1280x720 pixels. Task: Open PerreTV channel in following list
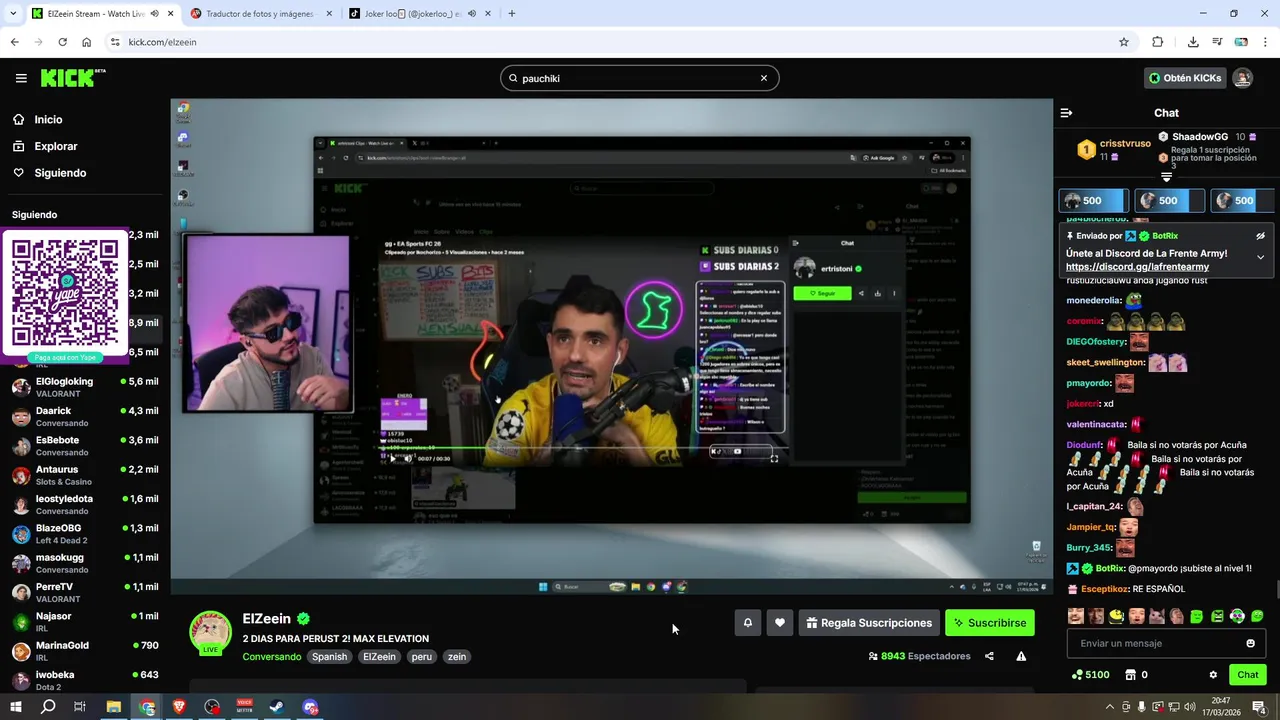(x=85, y=592)
